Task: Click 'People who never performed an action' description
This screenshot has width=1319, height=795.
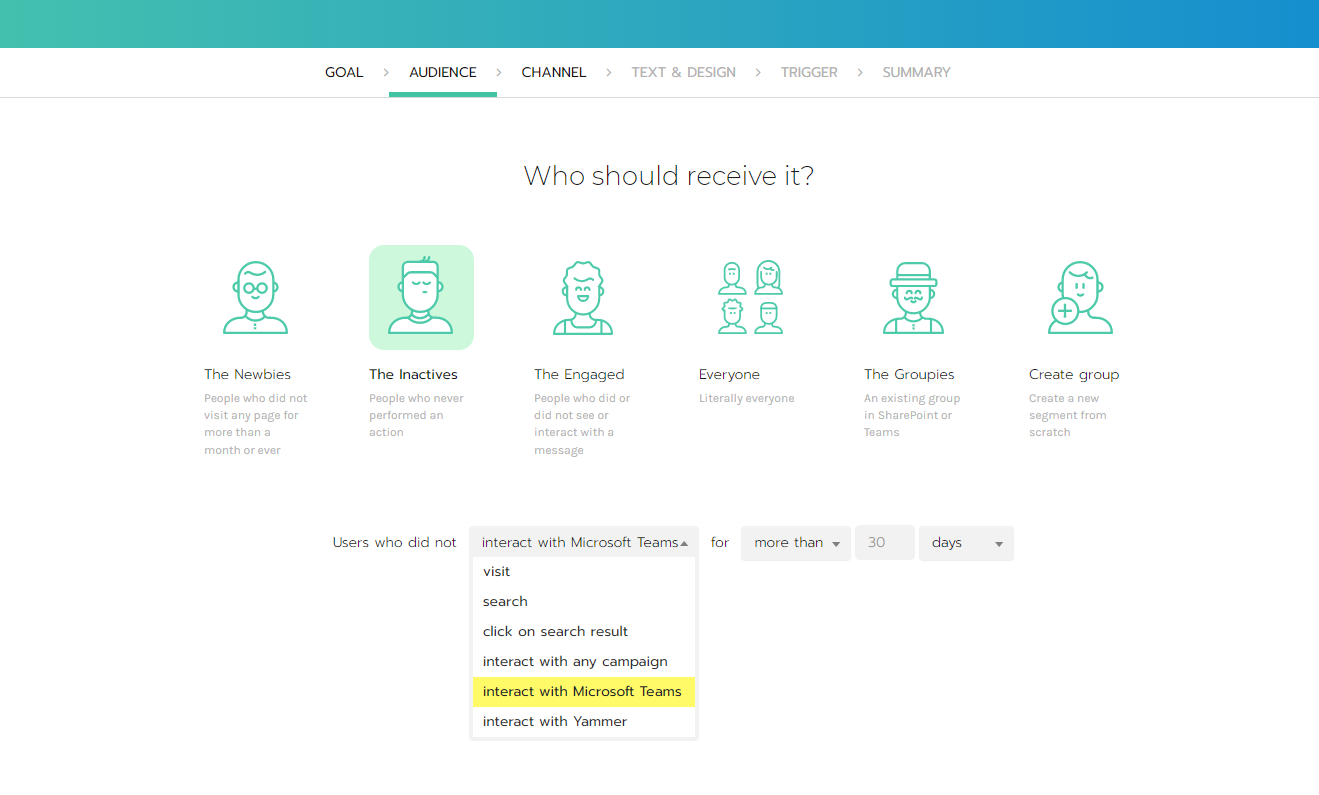Action: tap(416, 415)
